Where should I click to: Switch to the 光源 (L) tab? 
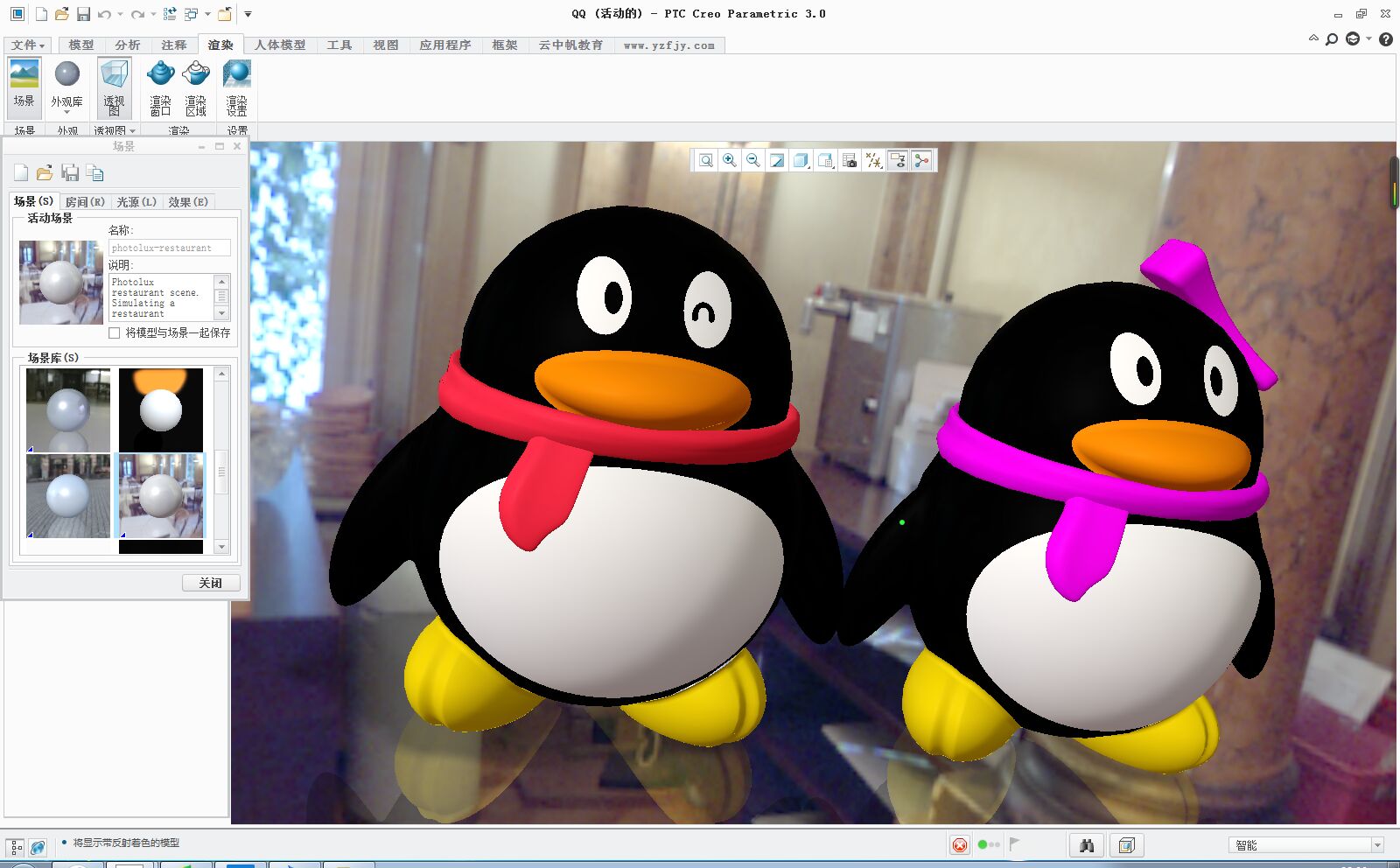(x=136, y=202)
